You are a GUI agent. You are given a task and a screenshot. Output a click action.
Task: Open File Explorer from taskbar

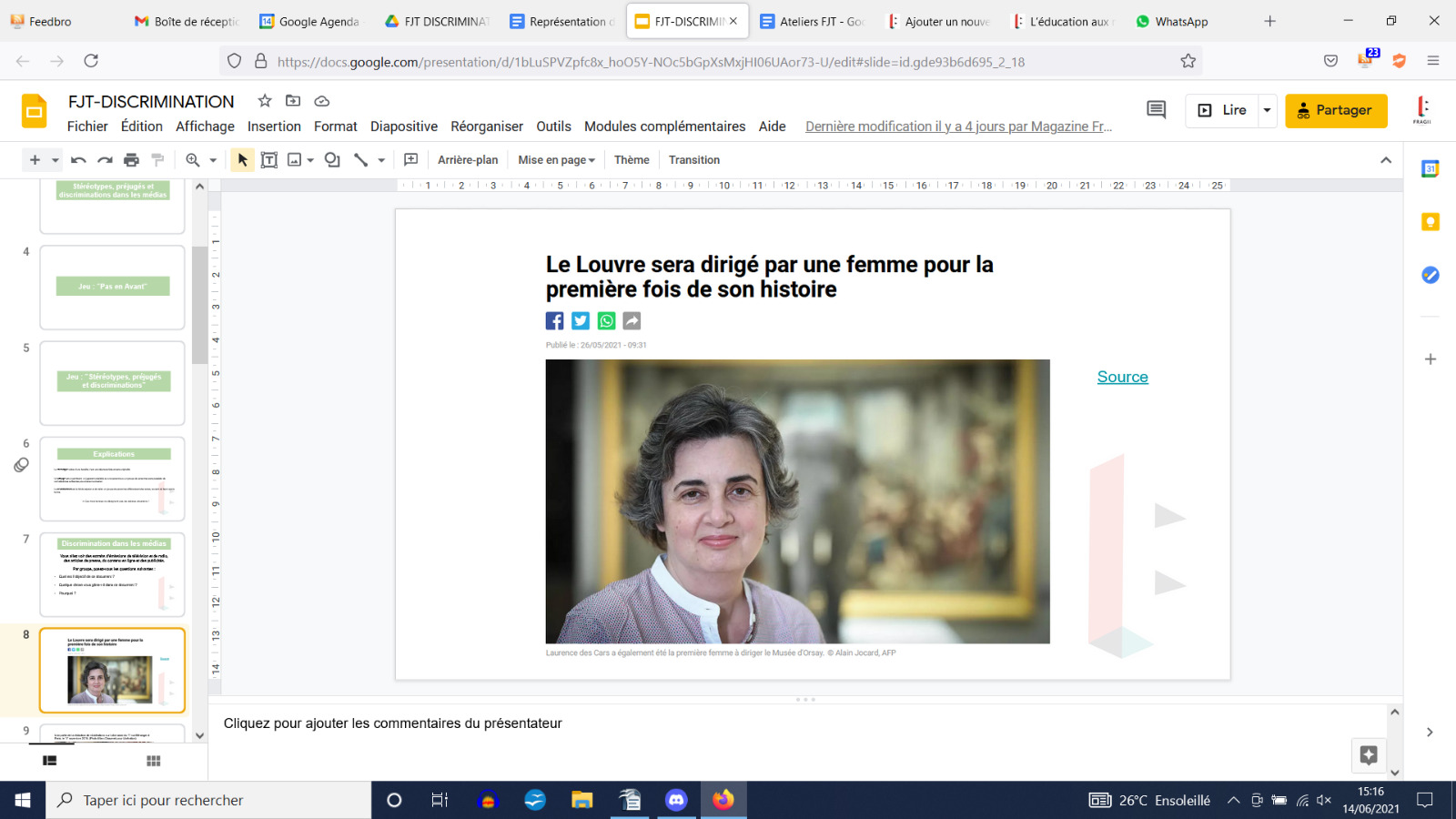(x=581, y=800)
